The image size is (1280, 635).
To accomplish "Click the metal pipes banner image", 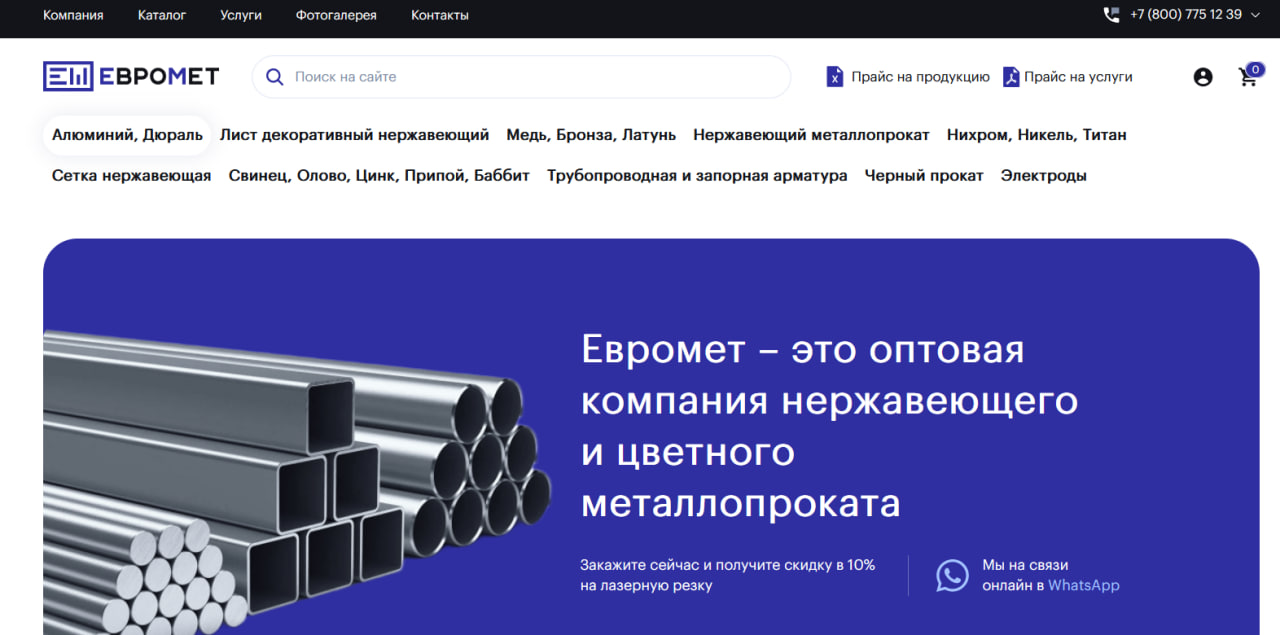I will tap(297, 483).
